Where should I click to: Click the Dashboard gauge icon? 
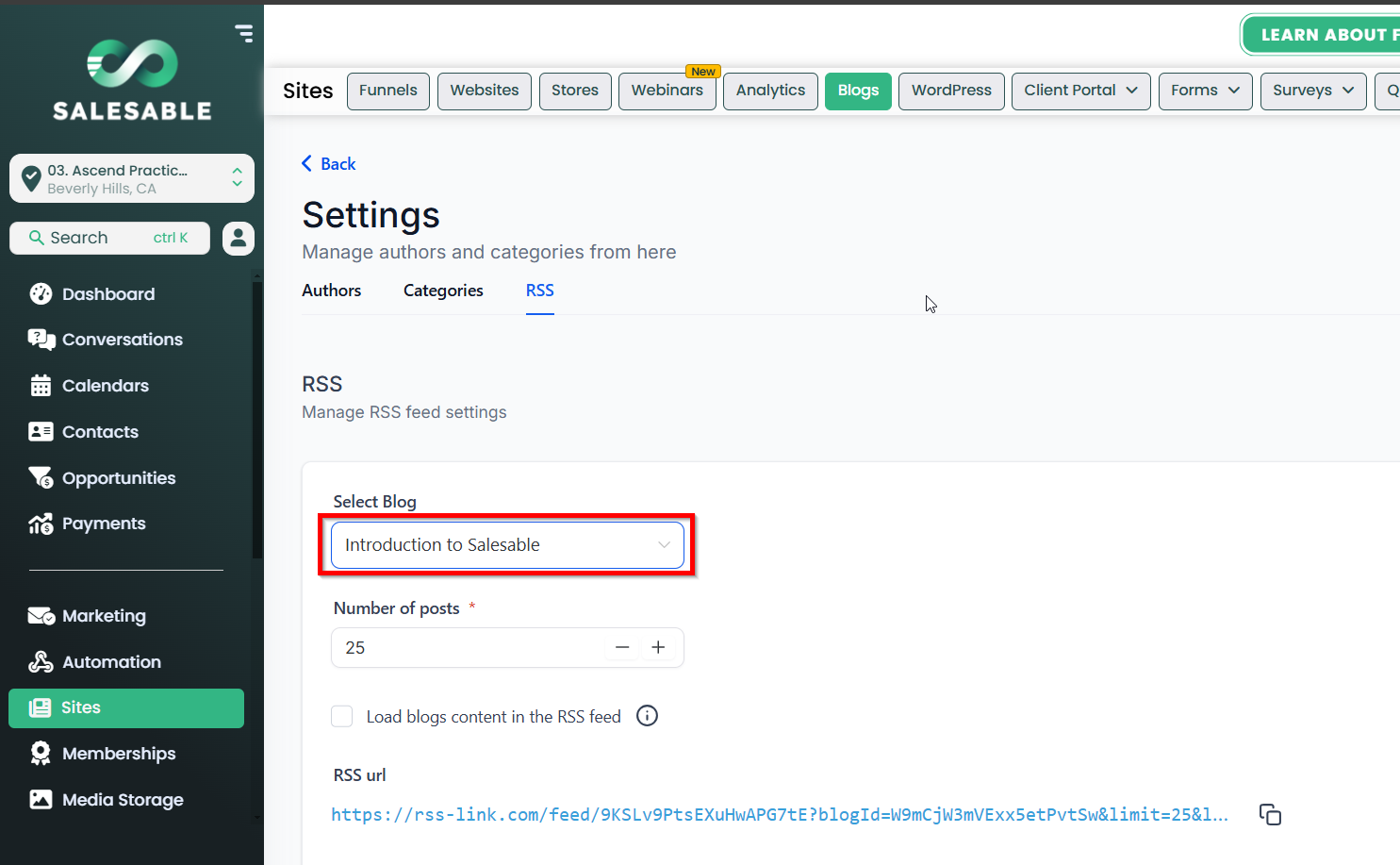click(x=41, y=293)
